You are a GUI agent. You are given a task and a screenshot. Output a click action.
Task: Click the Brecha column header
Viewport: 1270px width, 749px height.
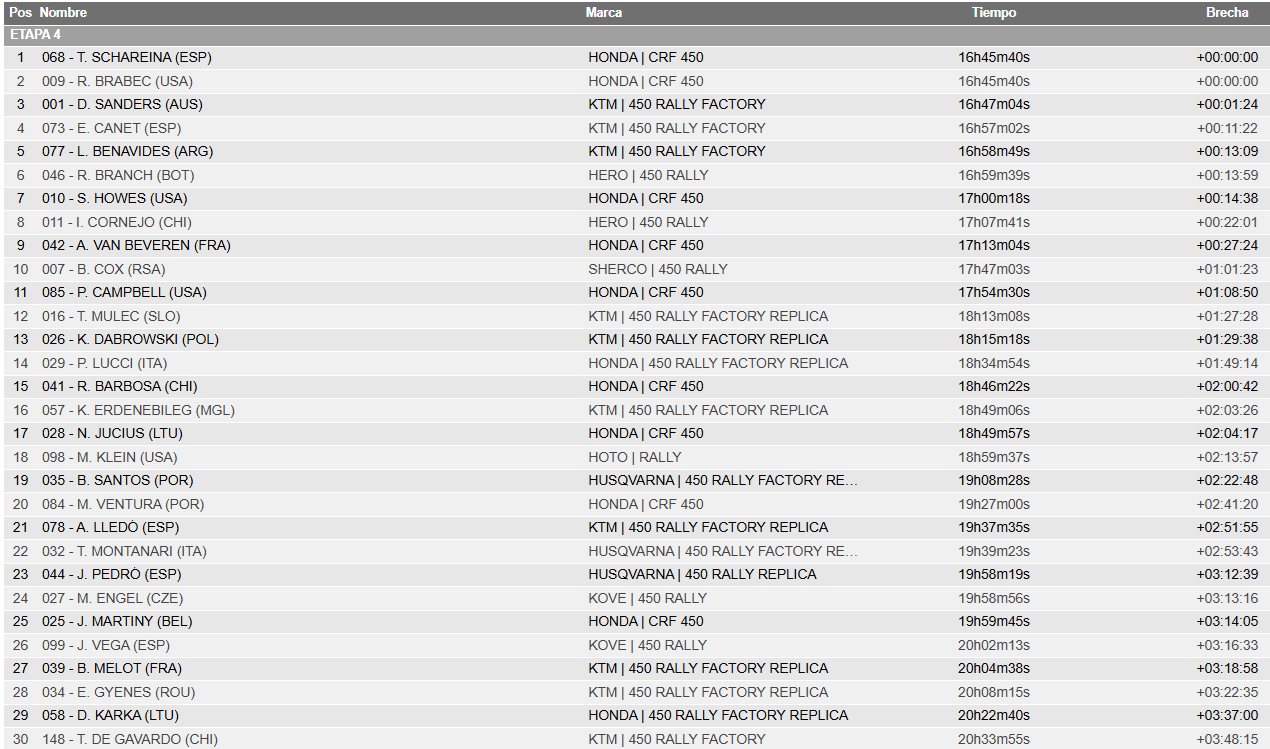pyautogui.click(x=1227, y=12)
